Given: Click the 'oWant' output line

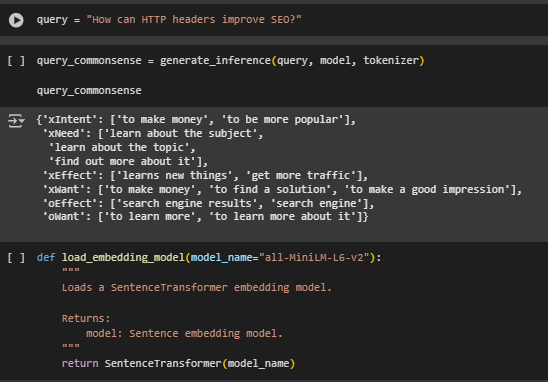Looking at the screenshot, I should click(x=206, y=217).
